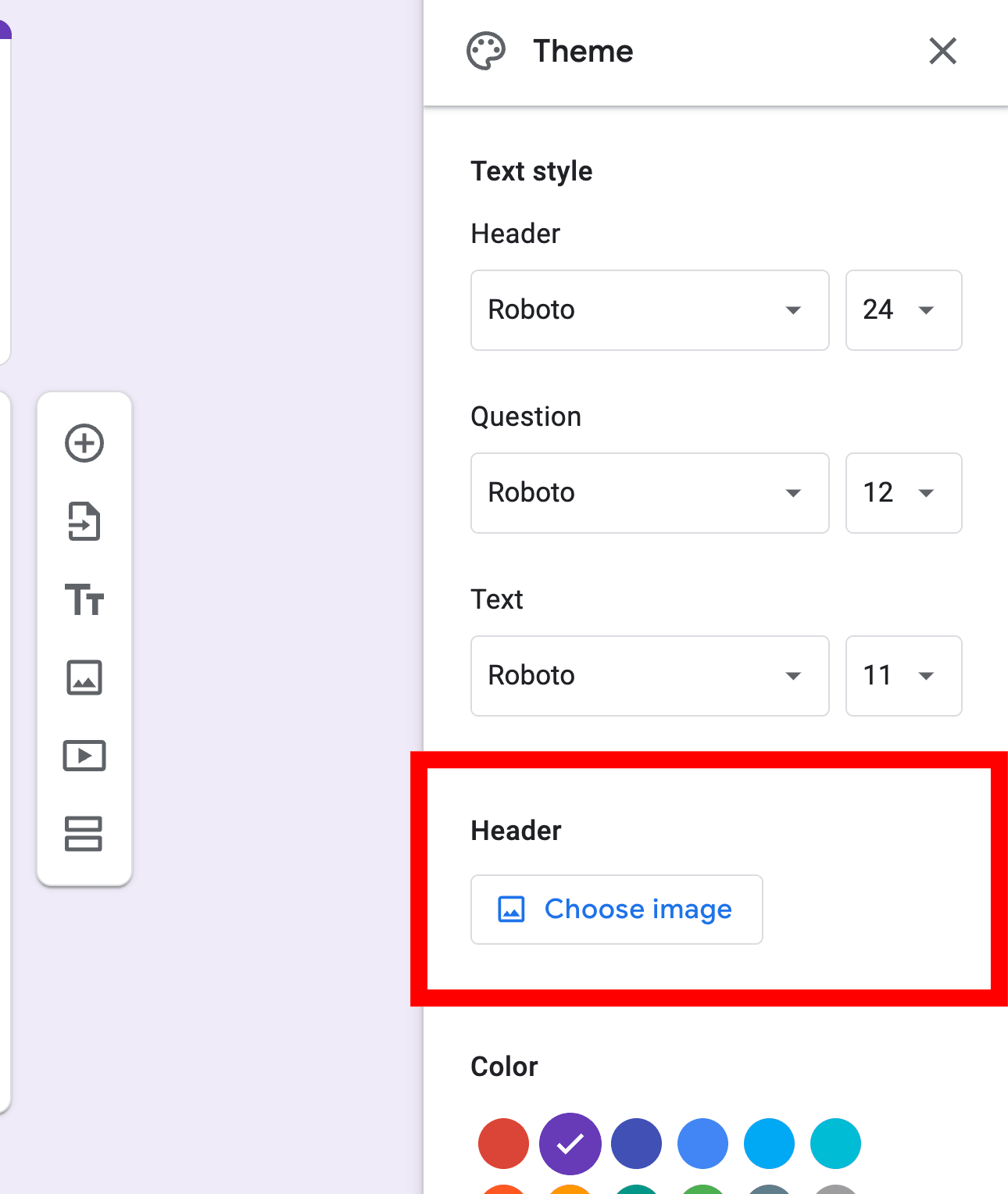The height and width of the screenshot is (1194, 1008).
Task: Click the Theme palette icon
Action: [x=484, y=51]
